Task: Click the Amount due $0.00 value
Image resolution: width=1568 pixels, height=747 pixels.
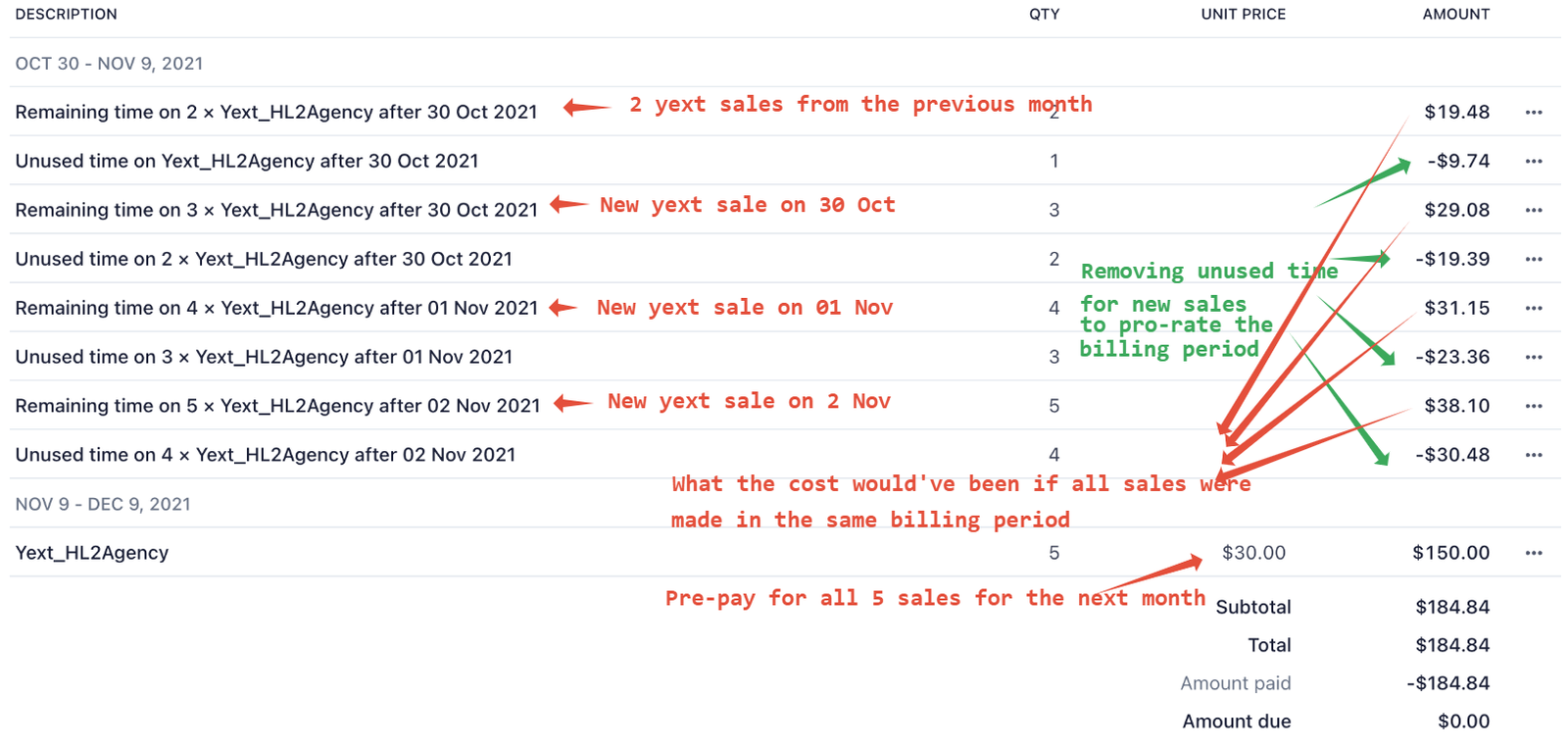Action: [x=1463, y=722]
